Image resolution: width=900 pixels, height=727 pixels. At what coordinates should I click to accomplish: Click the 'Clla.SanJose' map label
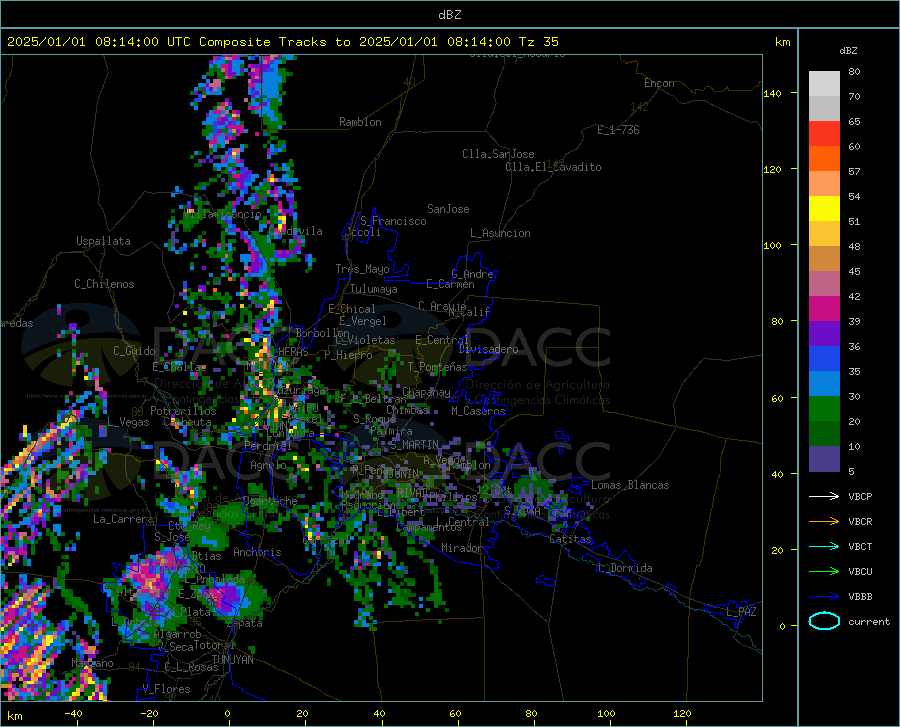498,154
